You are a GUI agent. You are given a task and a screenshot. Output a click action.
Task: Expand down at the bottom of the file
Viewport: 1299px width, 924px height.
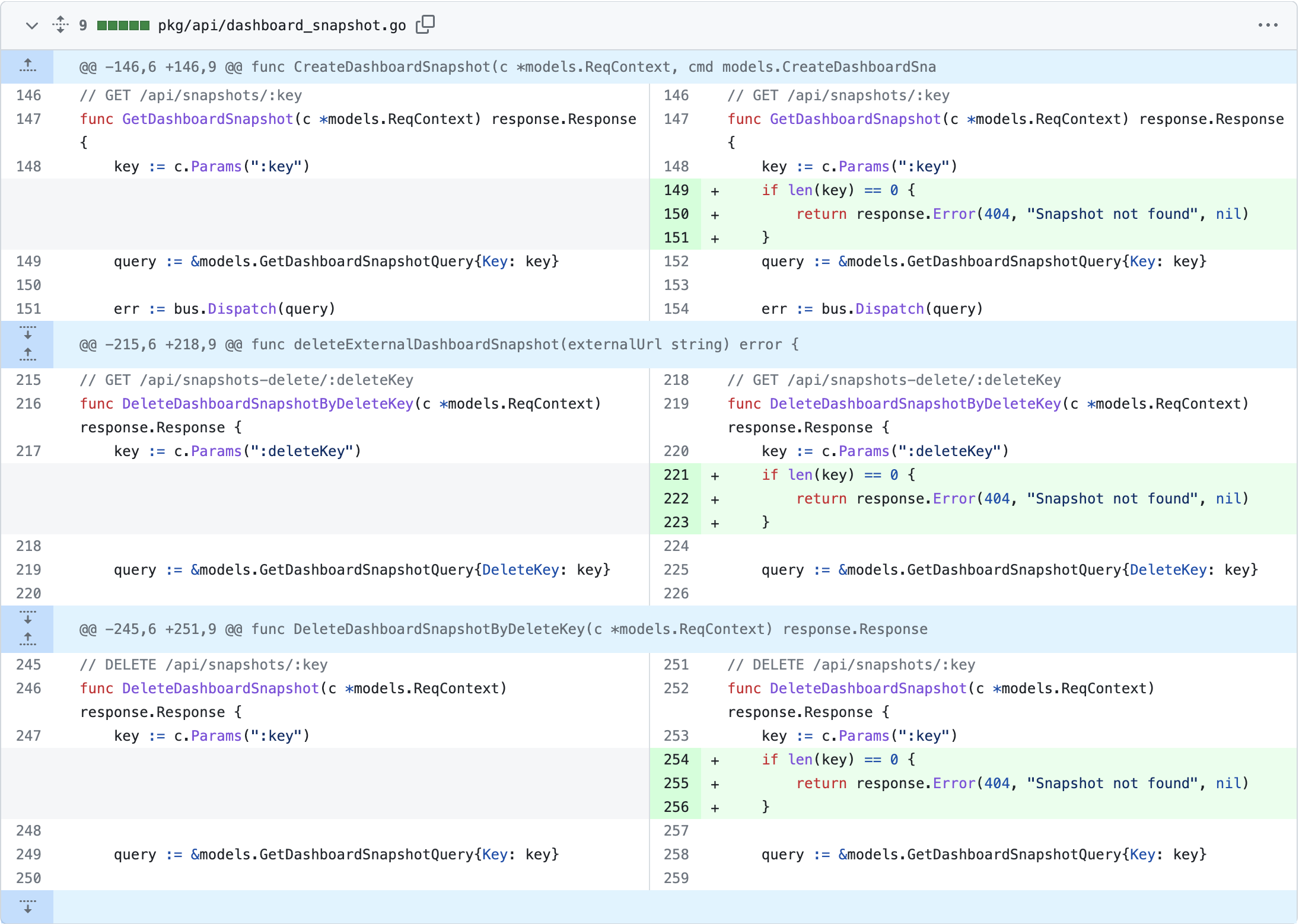[27, 906]
